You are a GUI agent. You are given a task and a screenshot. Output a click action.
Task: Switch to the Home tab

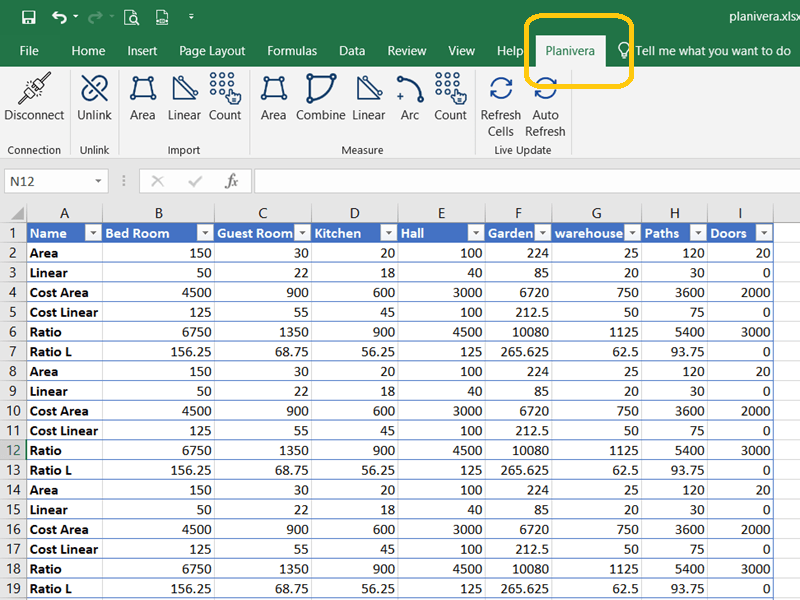point(88,51)
